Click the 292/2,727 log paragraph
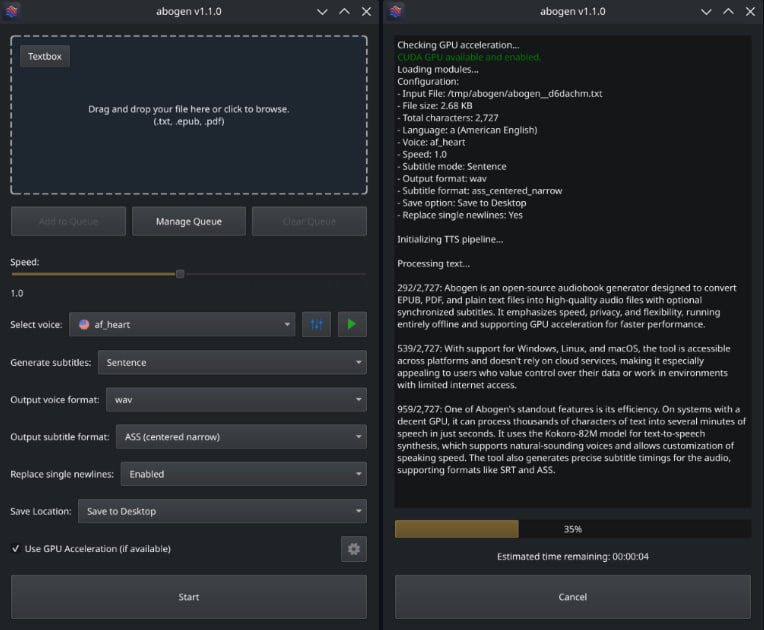 567,306
